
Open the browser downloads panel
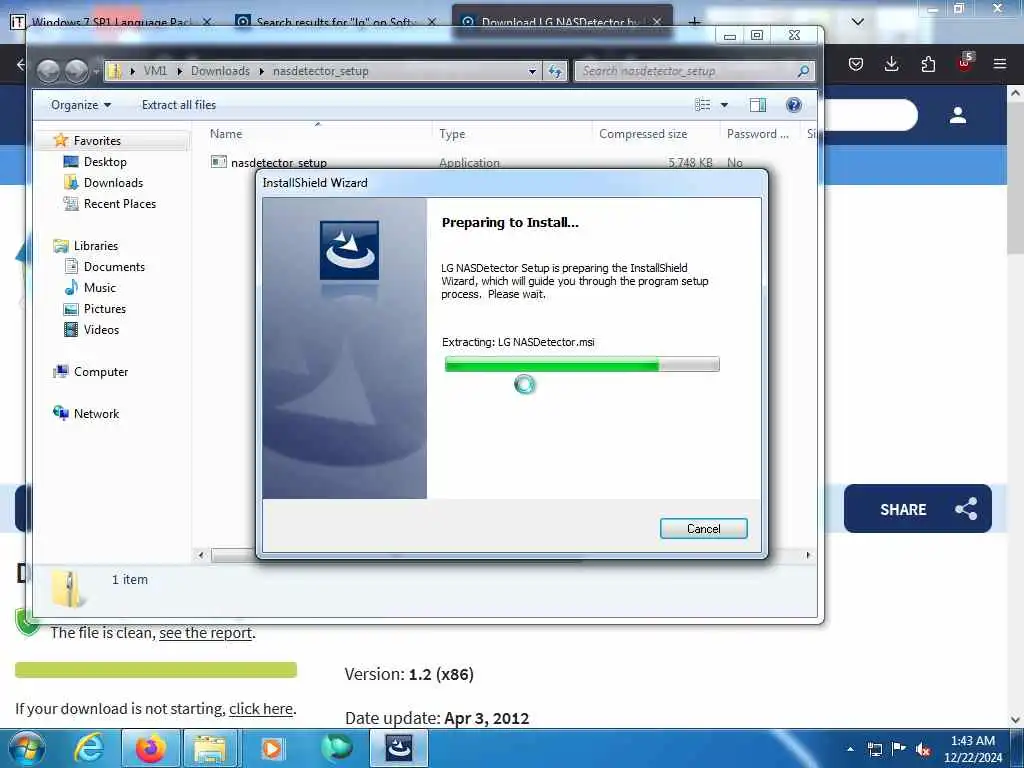tap(891, 64)
